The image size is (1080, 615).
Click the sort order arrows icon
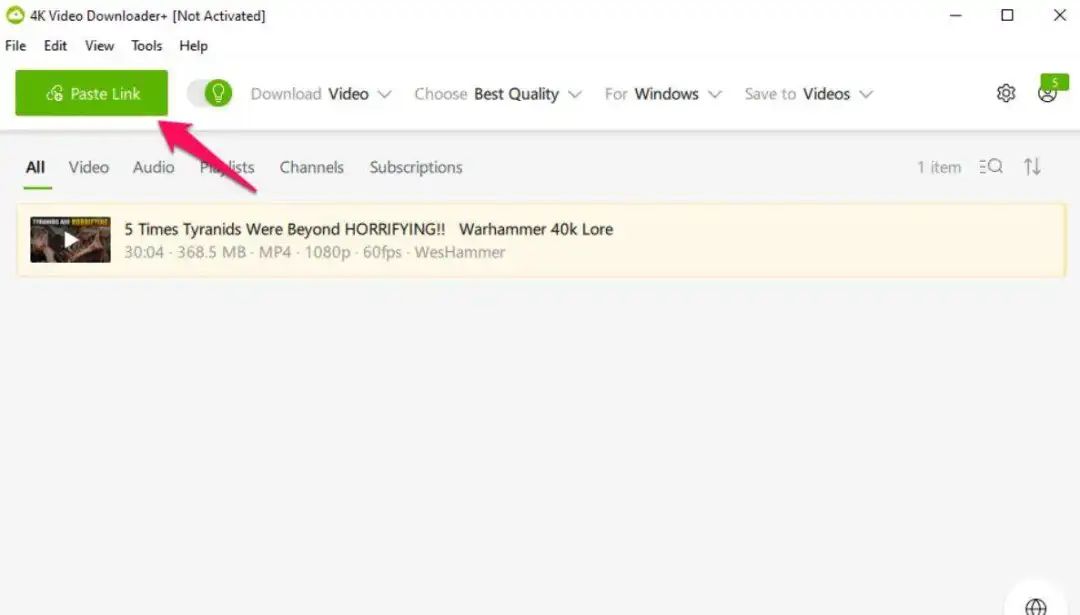(1032, 167)
